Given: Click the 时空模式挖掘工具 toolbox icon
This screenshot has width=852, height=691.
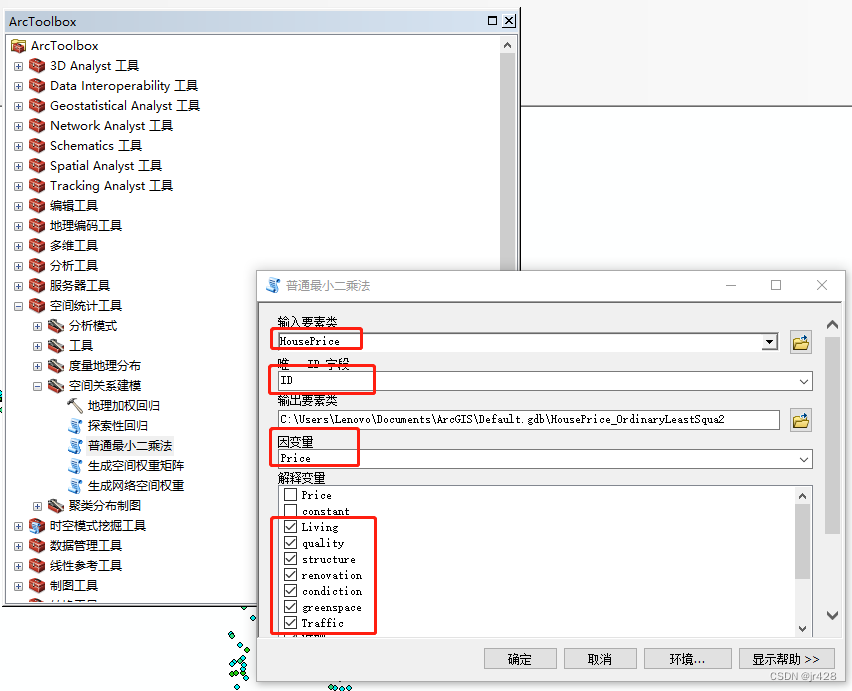Looking at the screenshot, I should 37,526.
